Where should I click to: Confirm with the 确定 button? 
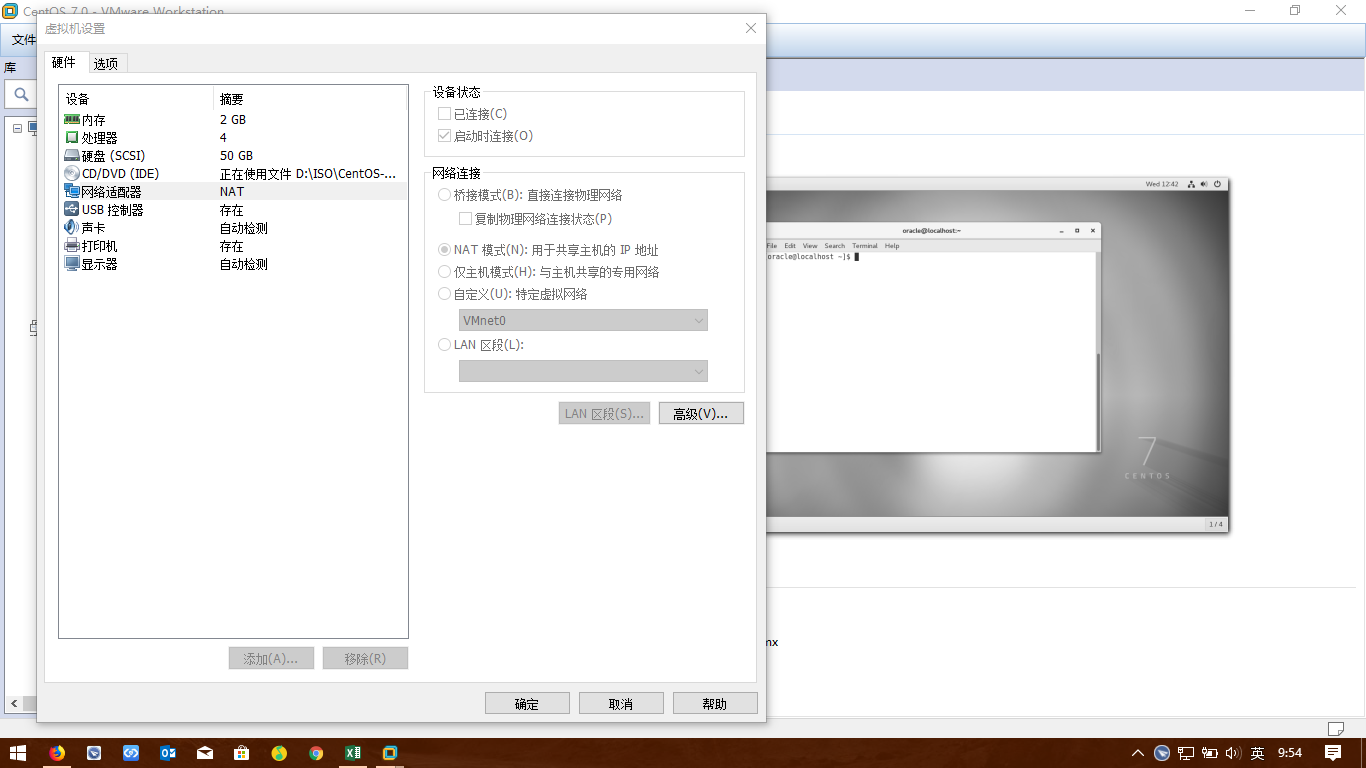click(x=527, y=703)
